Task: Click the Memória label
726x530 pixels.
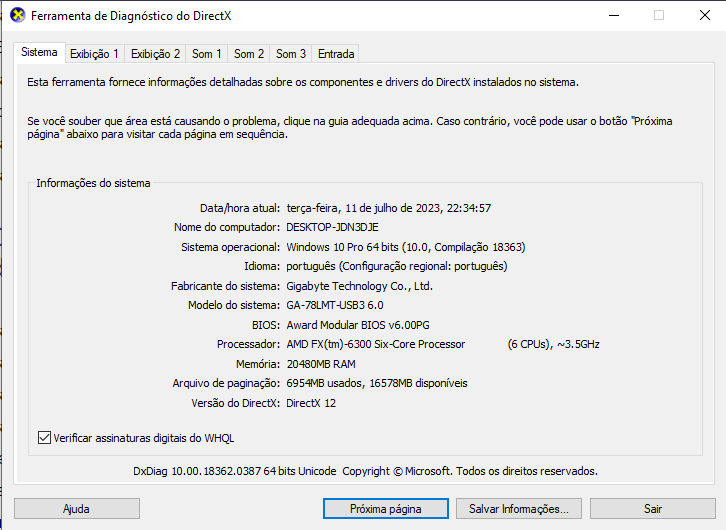Action: (258, 364)
